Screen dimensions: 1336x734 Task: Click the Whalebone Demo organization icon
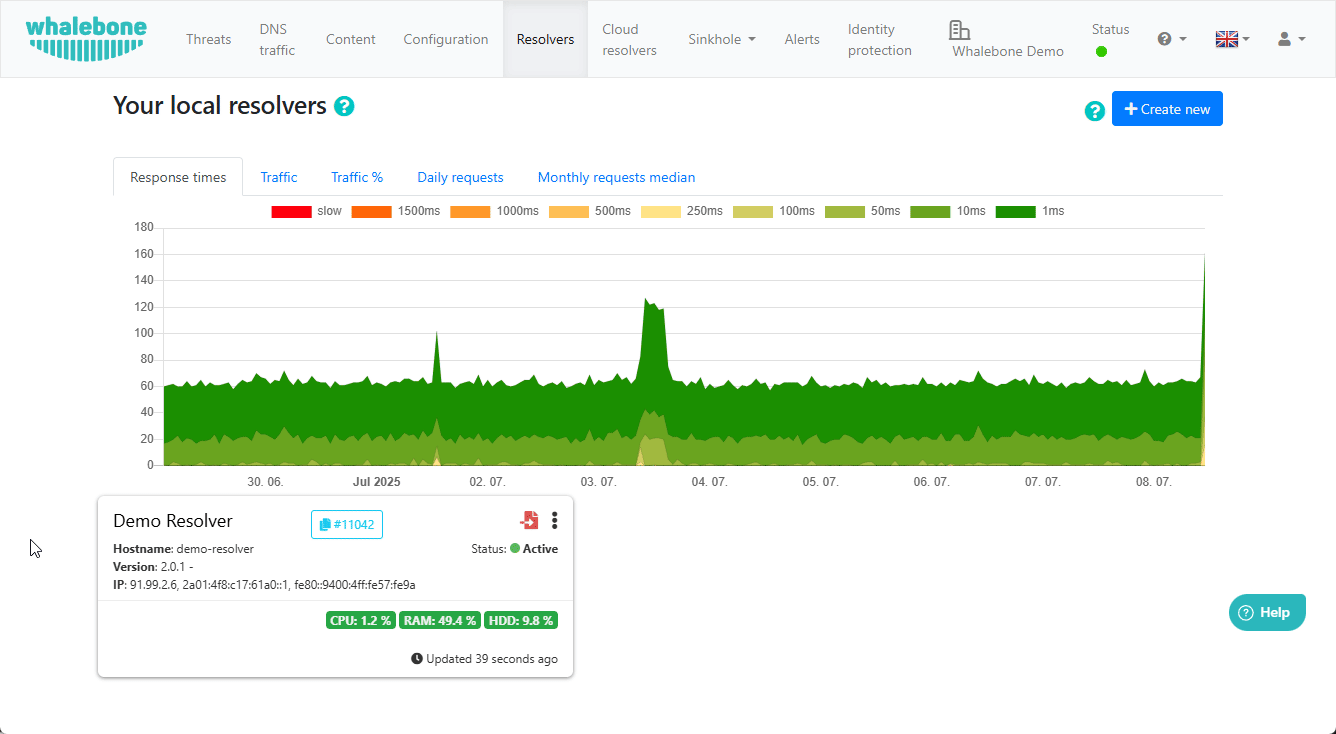[960, 30]
